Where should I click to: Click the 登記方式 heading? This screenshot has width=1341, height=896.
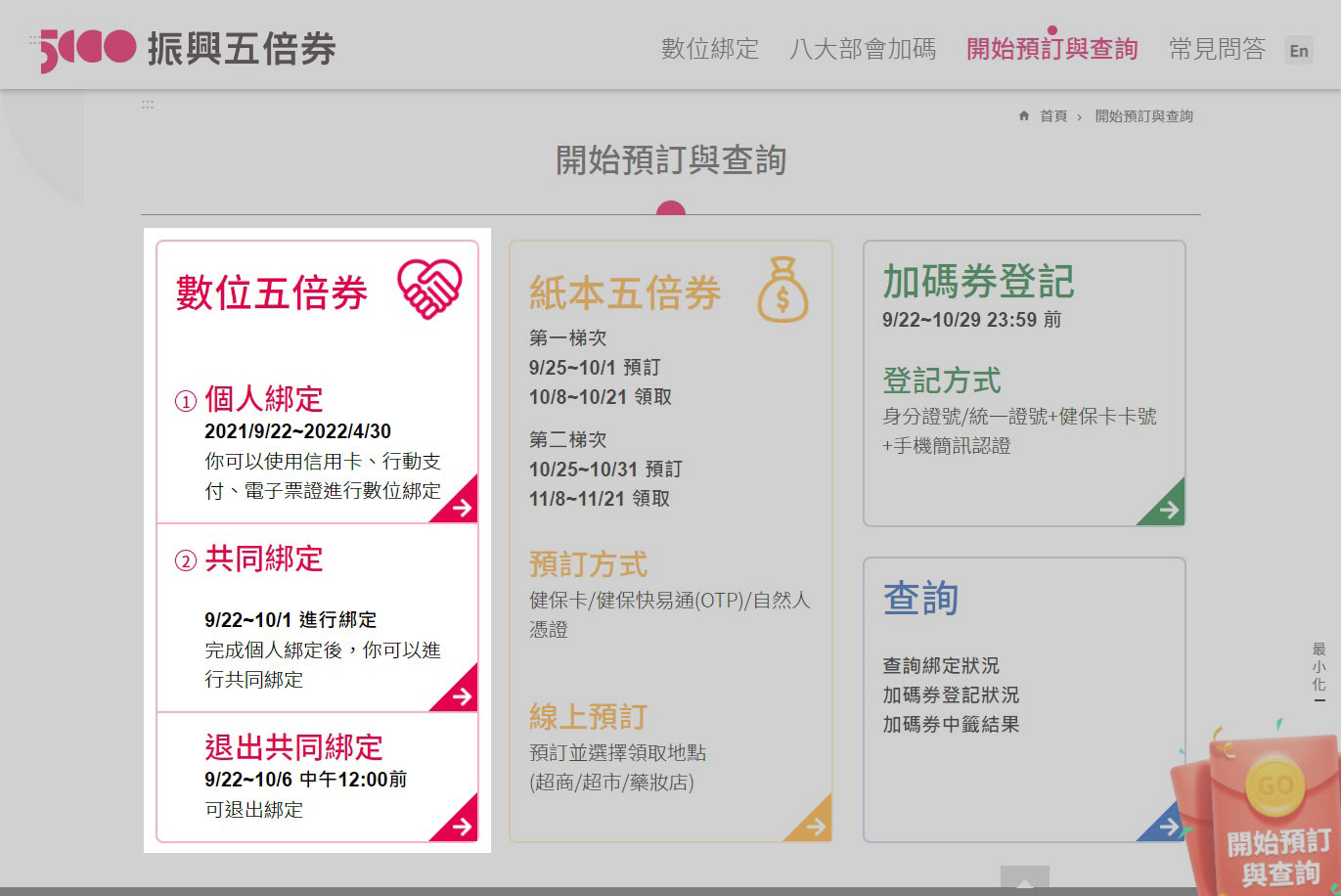click(942, 381)
